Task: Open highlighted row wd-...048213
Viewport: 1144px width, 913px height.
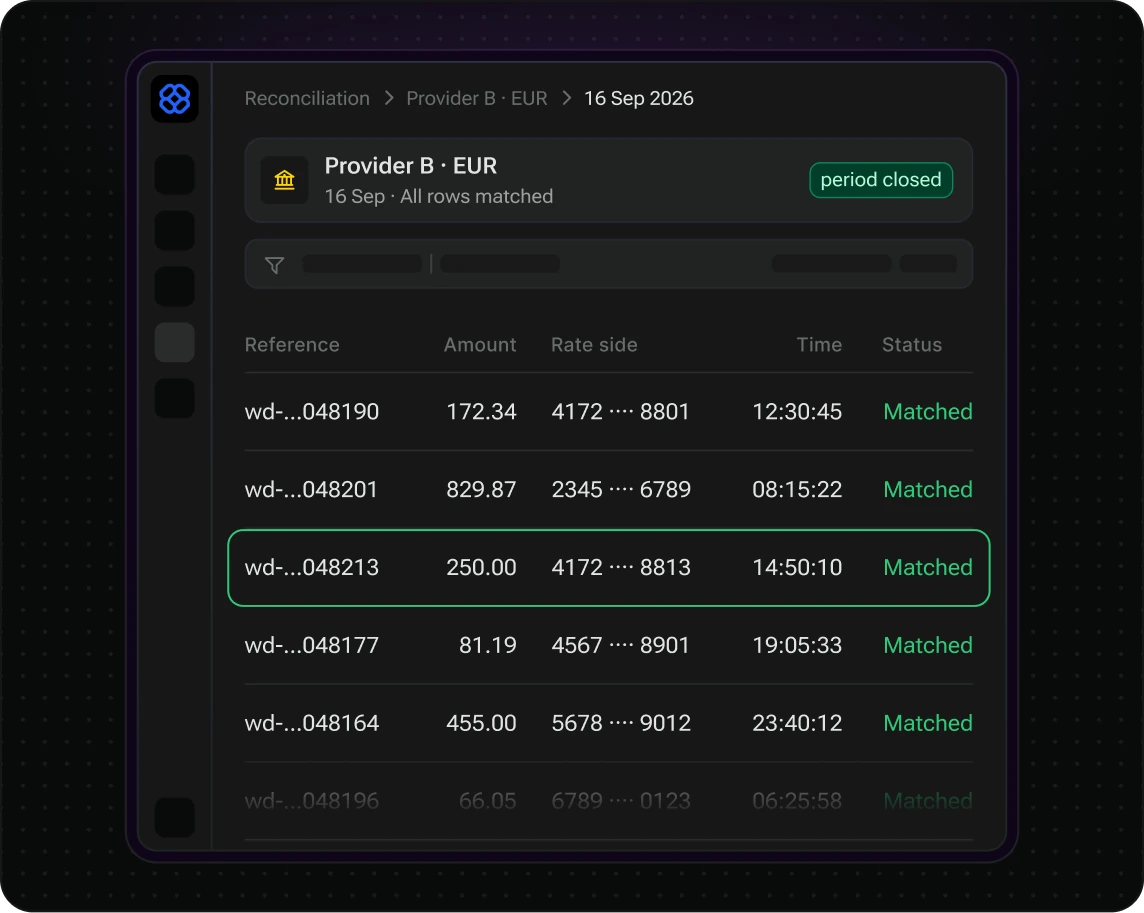Action: point(608,568)
